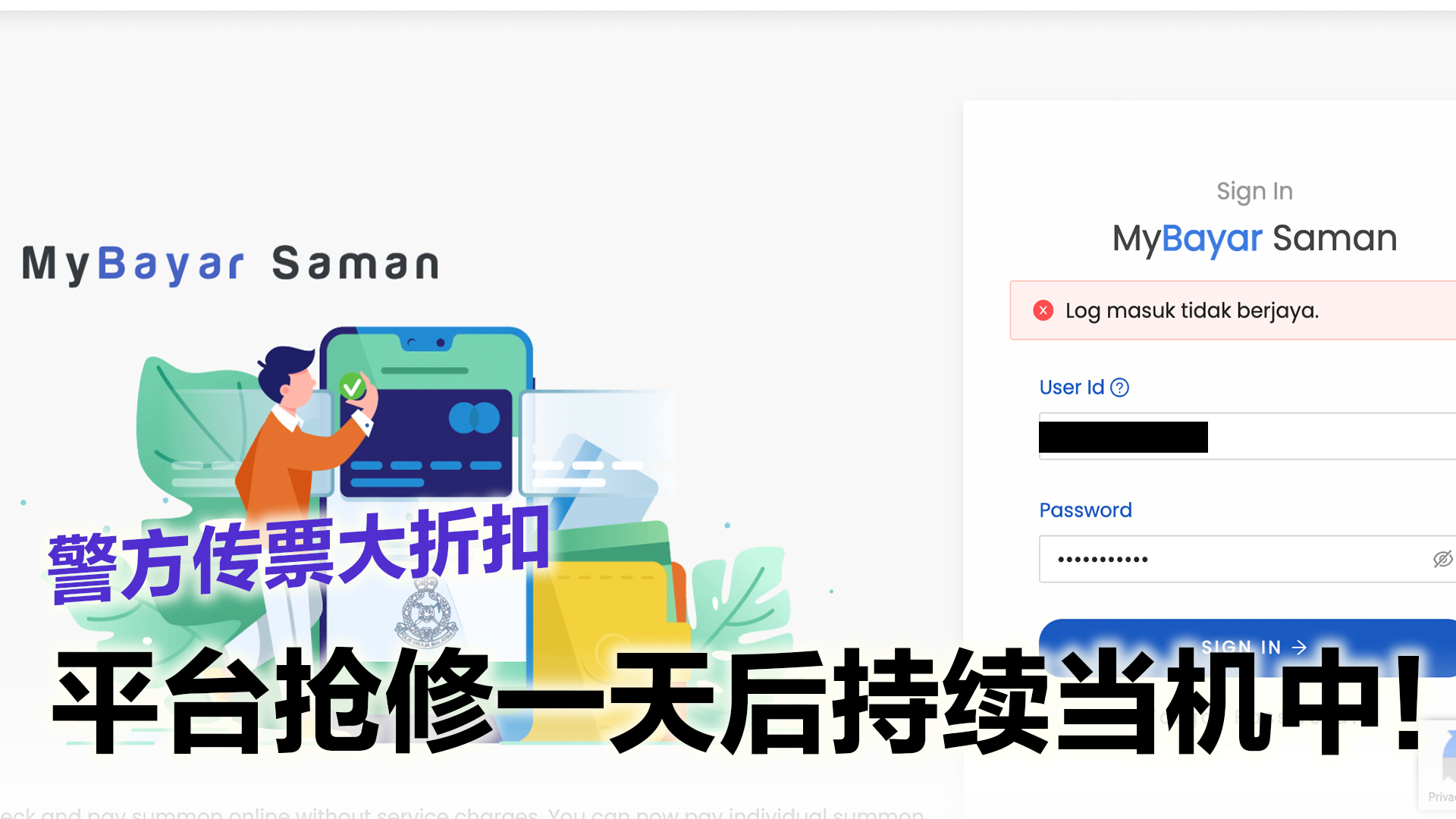Image resolution: width=1456 pixels, height=819 pixels.
Task: Click the MyBayar Saman logo on left
Action: pos(231,264)
